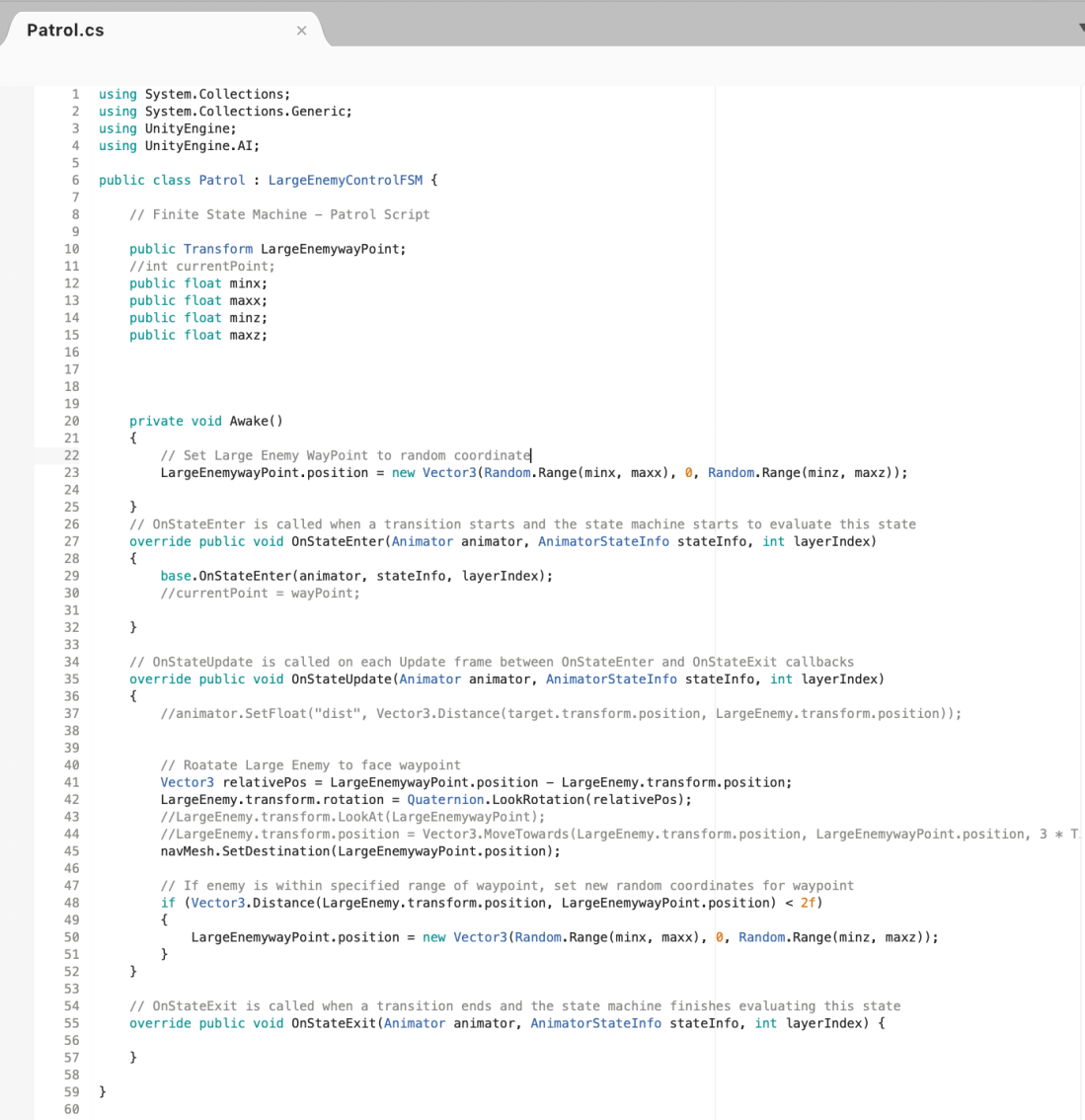The image size is (1085, 1120).
Task: Close the Patrol.cs tab
Action: (x=301, y=30)
